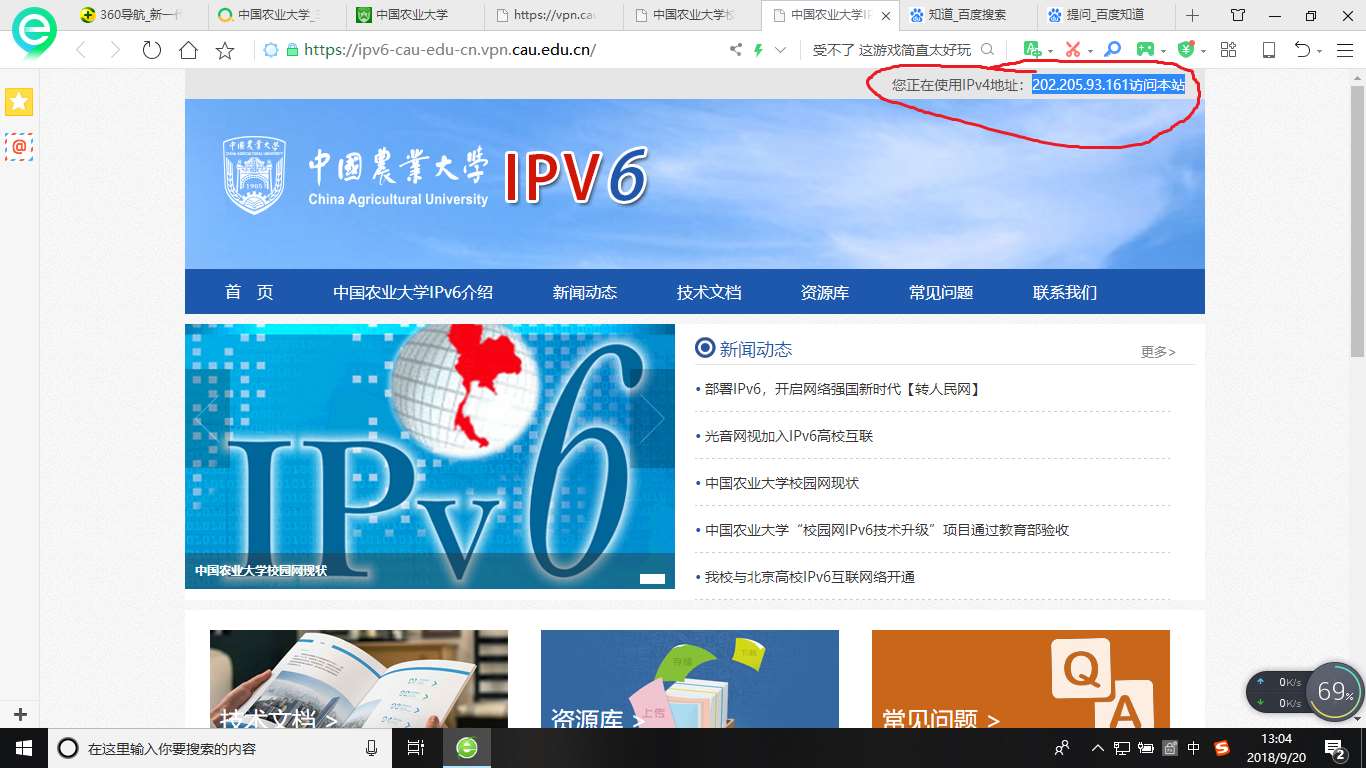This screenshot has width=1366, height=768.
Task: Click the mobile device icon in toolbar
Action: [1268, 50]
